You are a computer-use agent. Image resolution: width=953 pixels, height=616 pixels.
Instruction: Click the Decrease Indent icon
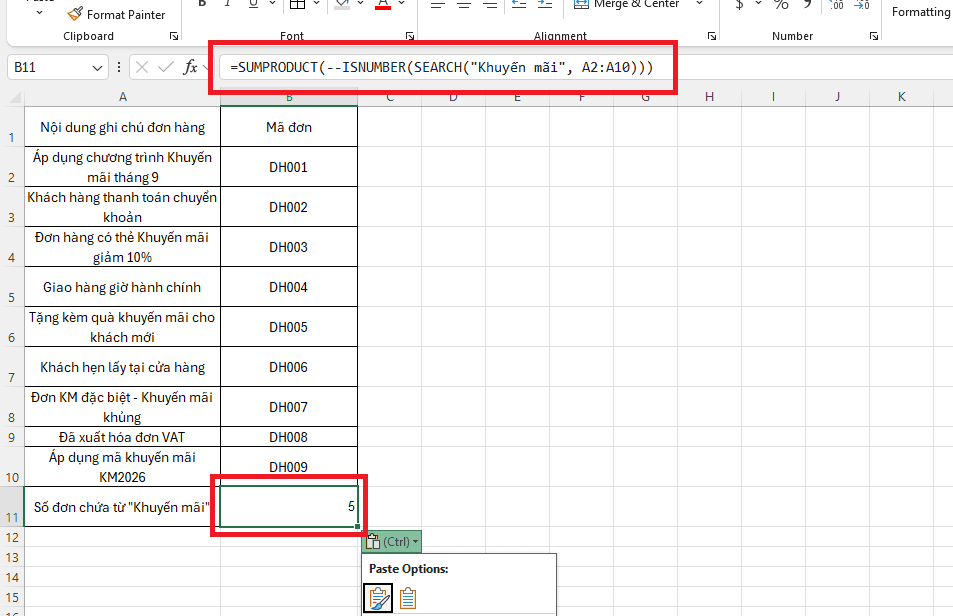(x=519, y=5)
